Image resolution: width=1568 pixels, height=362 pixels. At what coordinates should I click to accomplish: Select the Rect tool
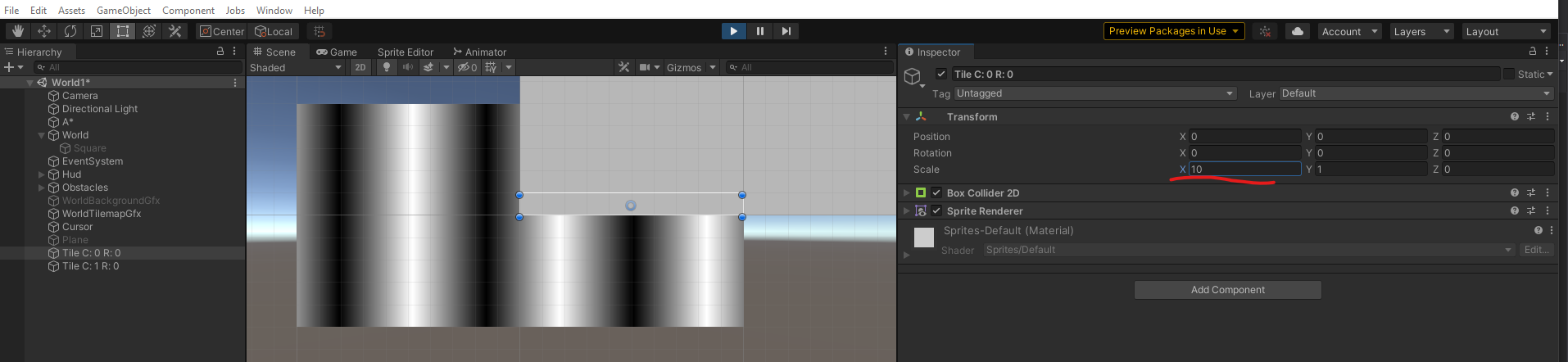click(x=123, y=31)
